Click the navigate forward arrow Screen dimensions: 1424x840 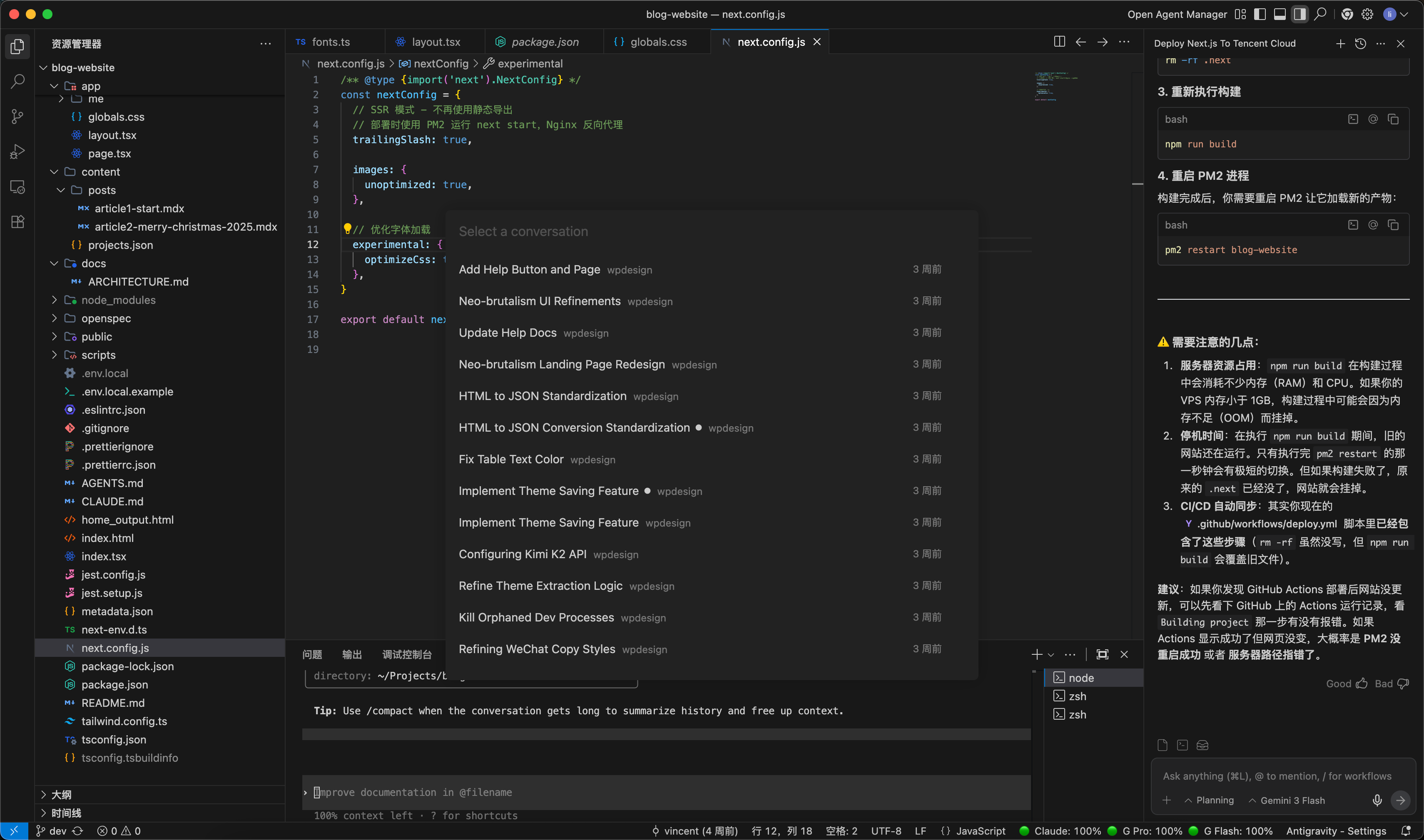point(1103,42)
